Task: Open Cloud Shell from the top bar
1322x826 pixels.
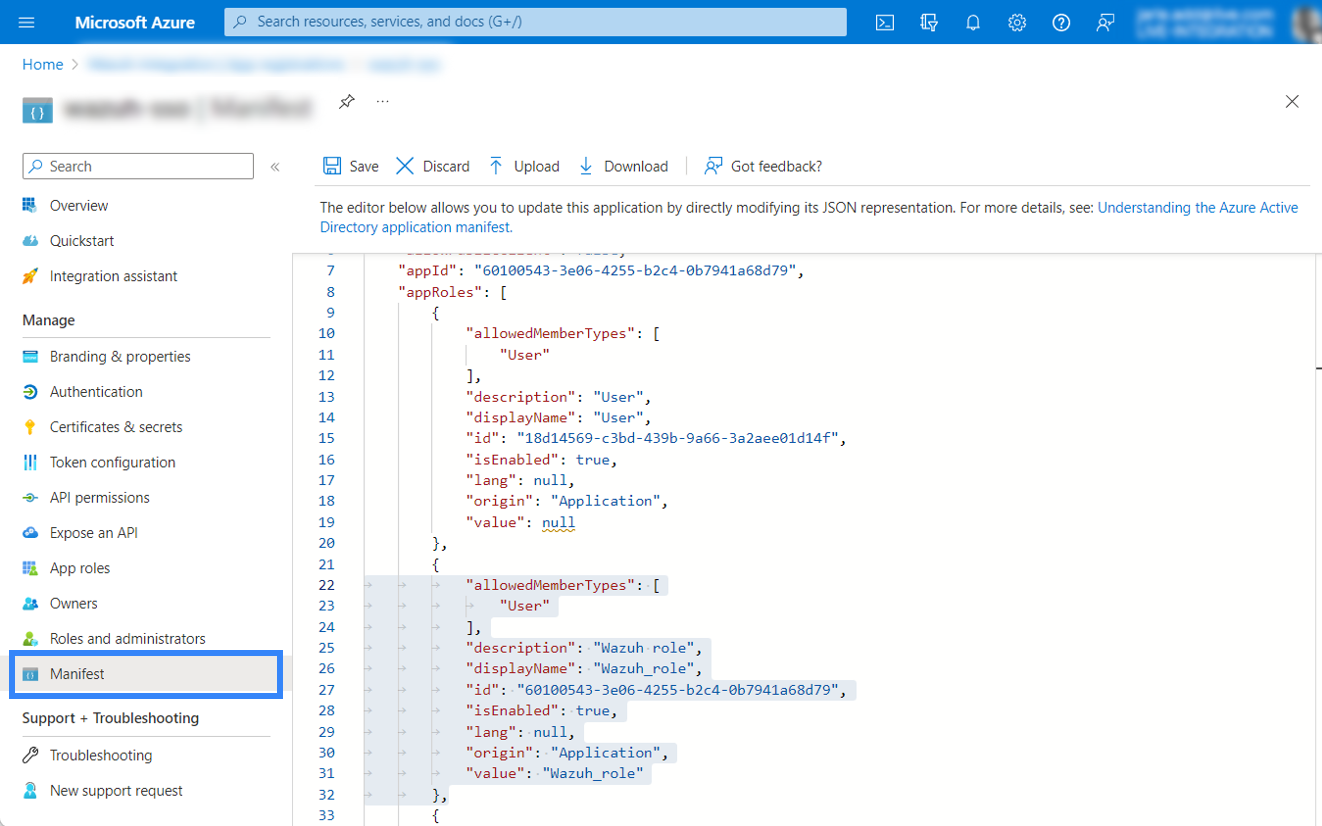Action: tap(885, 22)
